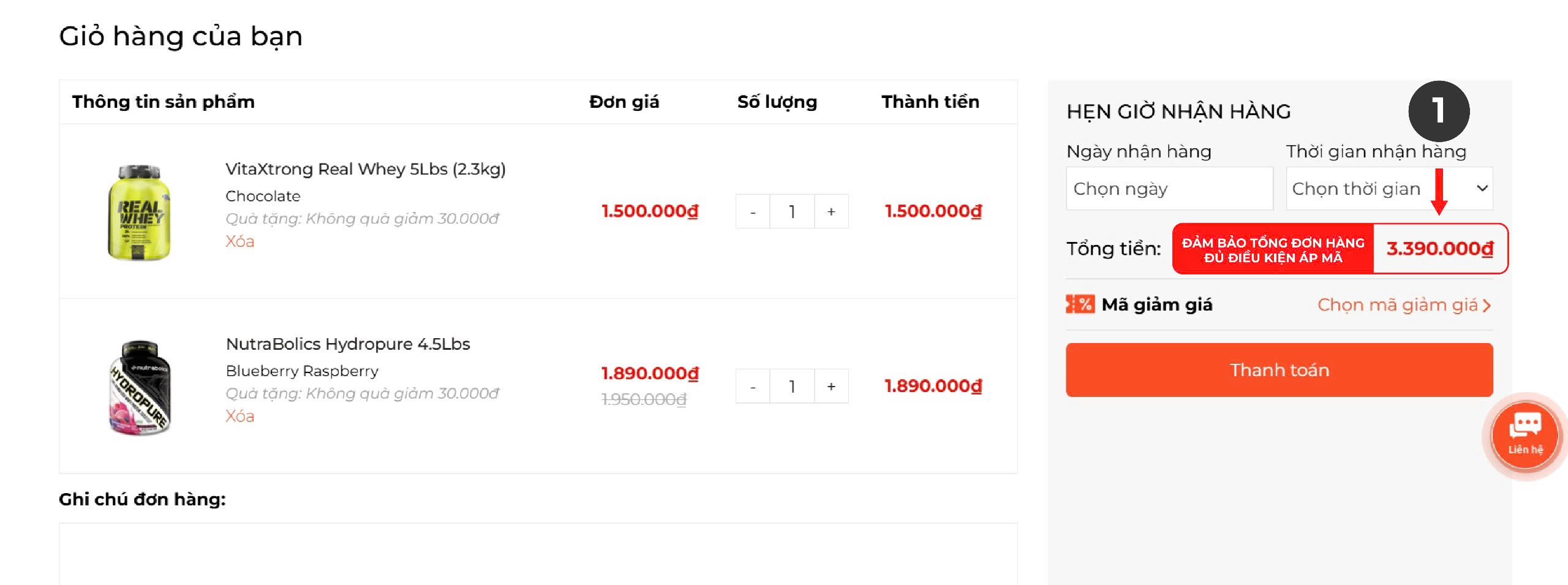Click the NutraBolics Hydropure product image
Viewport: 1568px width, 585px height.
(140, 387)
